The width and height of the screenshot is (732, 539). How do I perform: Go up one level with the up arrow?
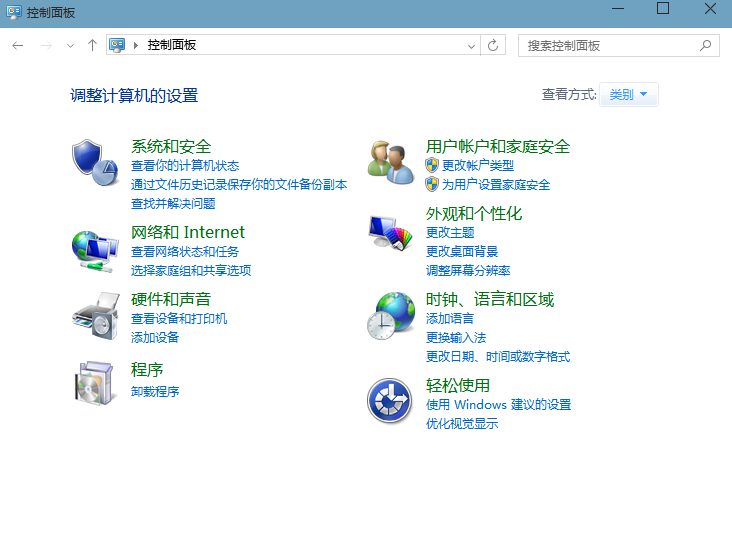pyautogui.click(x=92, y=45)
